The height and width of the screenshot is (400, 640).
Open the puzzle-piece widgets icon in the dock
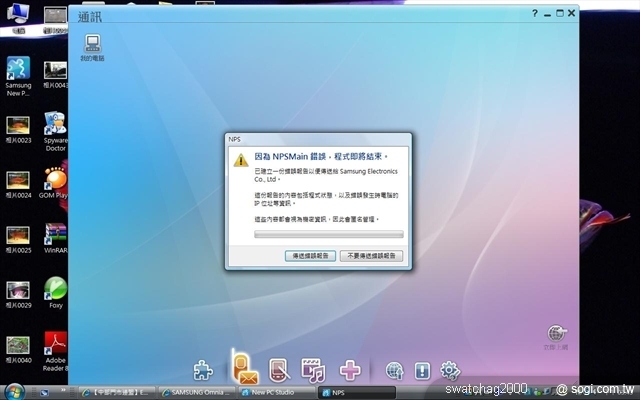(x=203, y=370)
